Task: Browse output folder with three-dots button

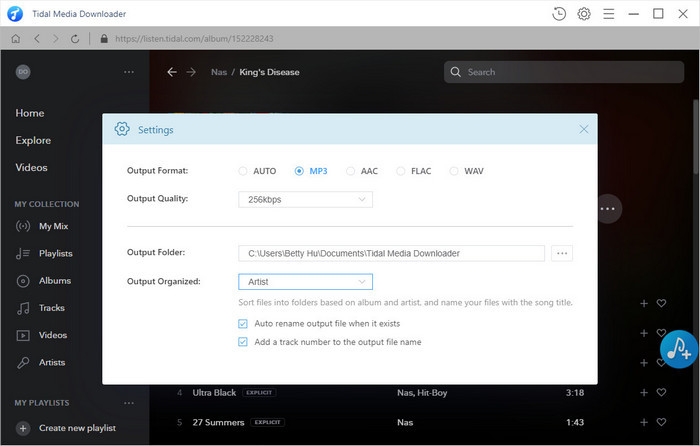Action: [563, 253]
